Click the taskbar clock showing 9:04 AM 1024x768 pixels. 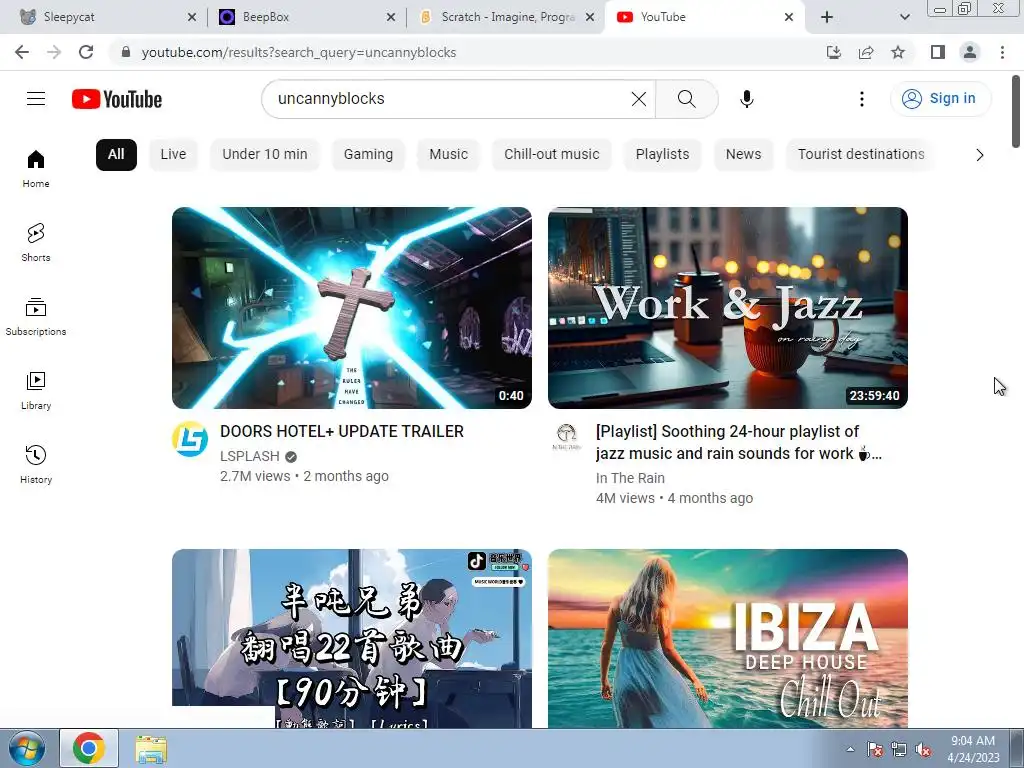pos(973,749)
